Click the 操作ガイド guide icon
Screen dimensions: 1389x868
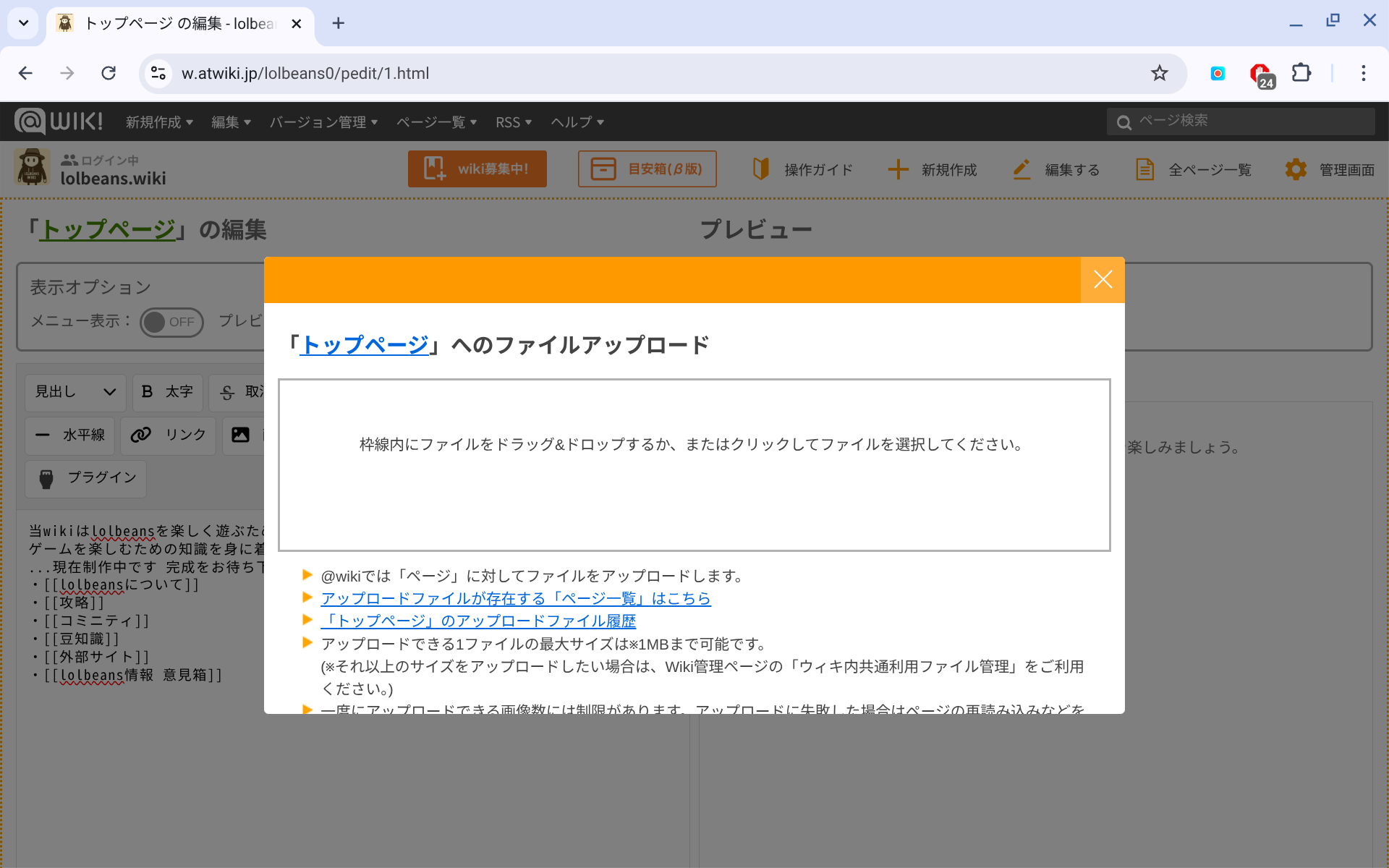pyautogui.click(x=760, y=169)
